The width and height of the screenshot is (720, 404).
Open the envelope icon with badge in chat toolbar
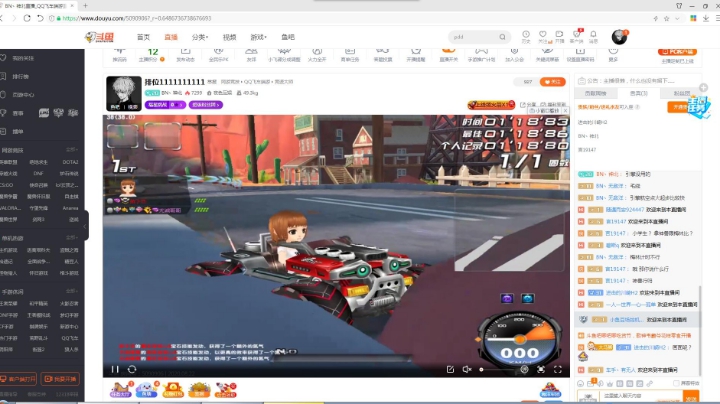click(591, 383)
